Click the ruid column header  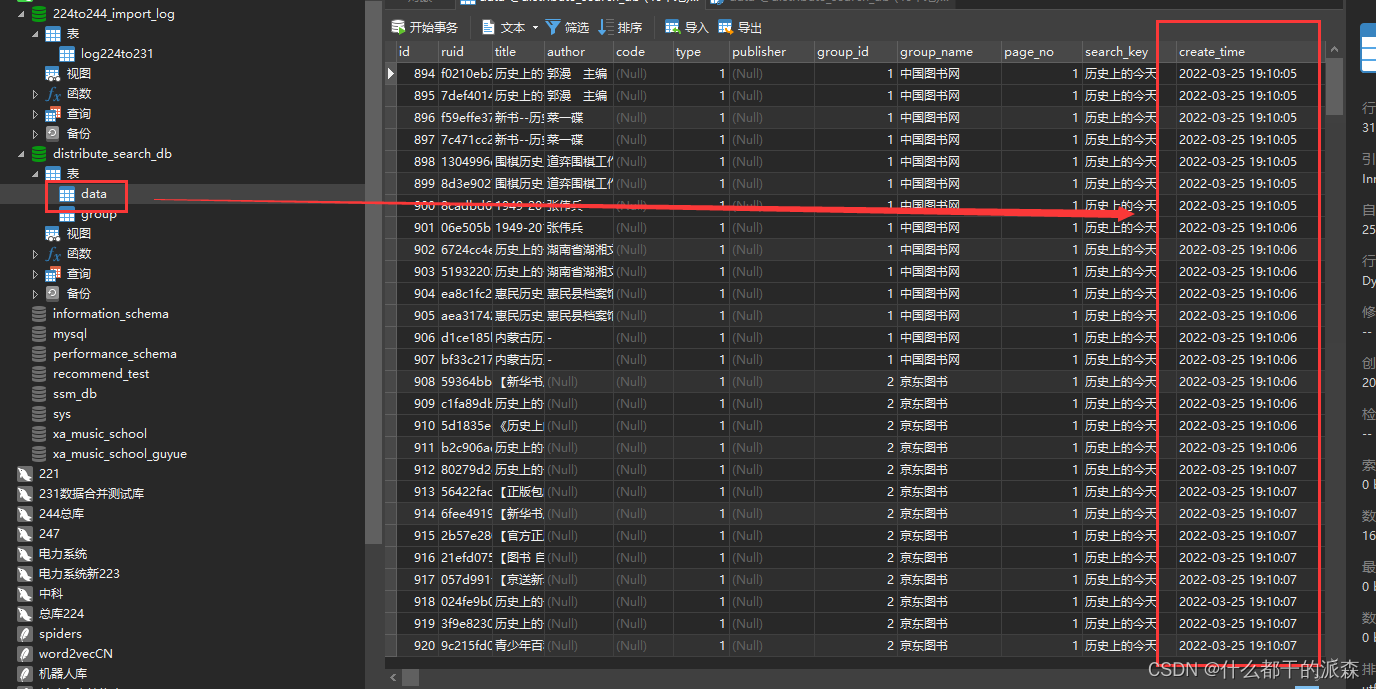coord(465,52)
